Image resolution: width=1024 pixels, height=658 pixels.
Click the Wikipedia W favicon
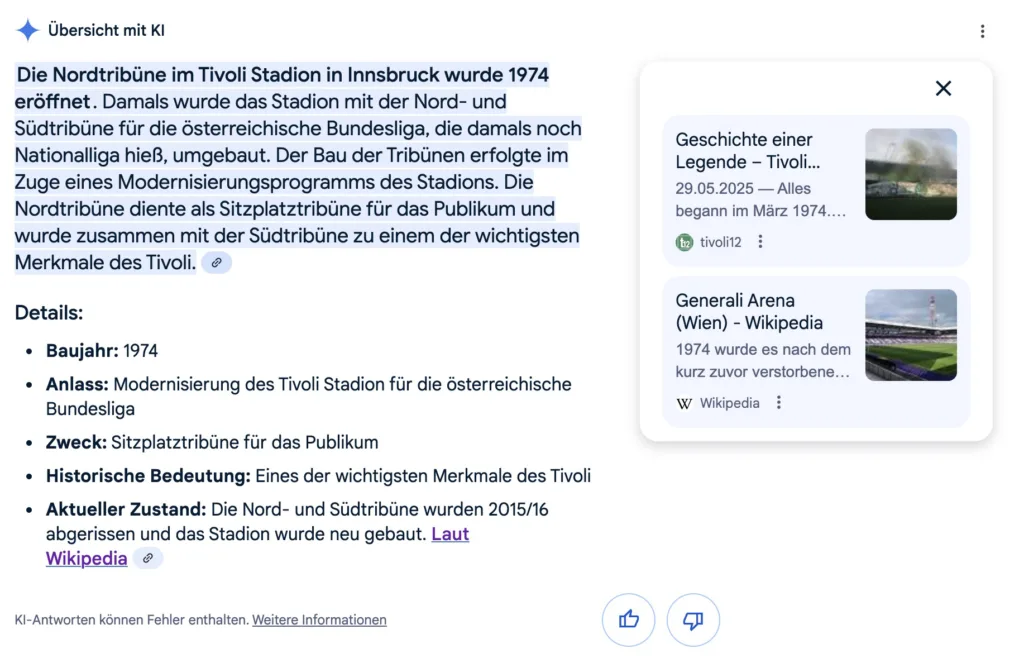pyautogui.click(x=684, y=403)
